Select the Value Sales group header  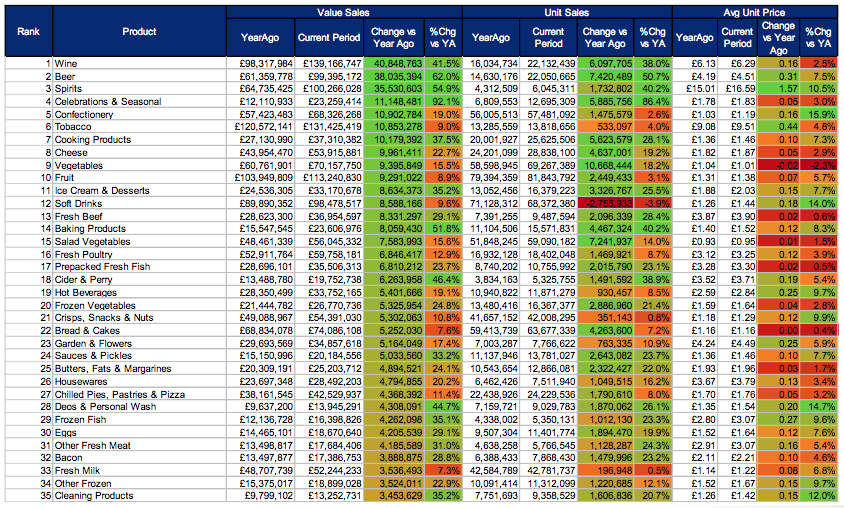pyautogui.click(x=344, y=12)
